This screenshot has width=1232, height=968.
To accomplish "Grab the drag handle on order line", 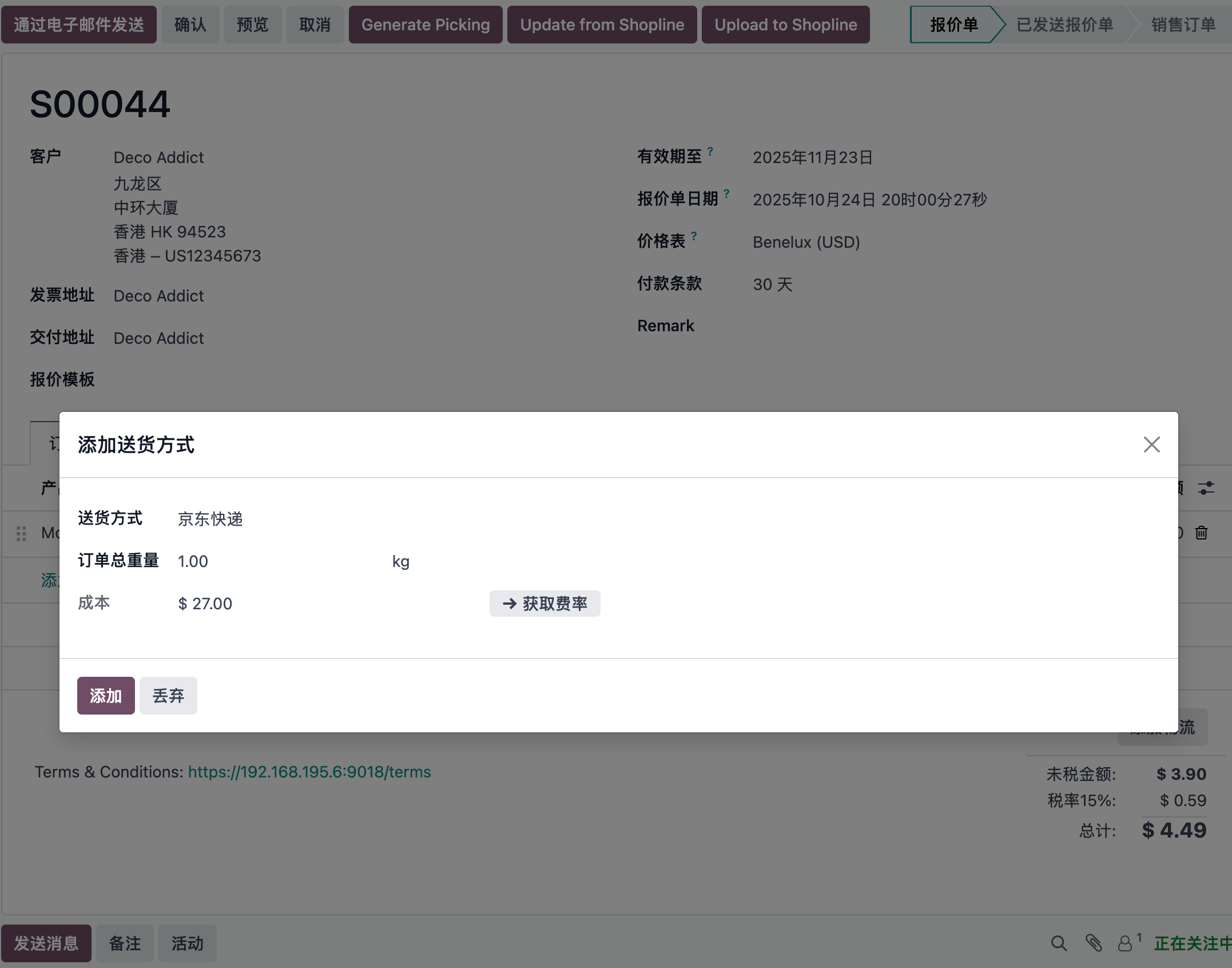I will click(21, 533).
